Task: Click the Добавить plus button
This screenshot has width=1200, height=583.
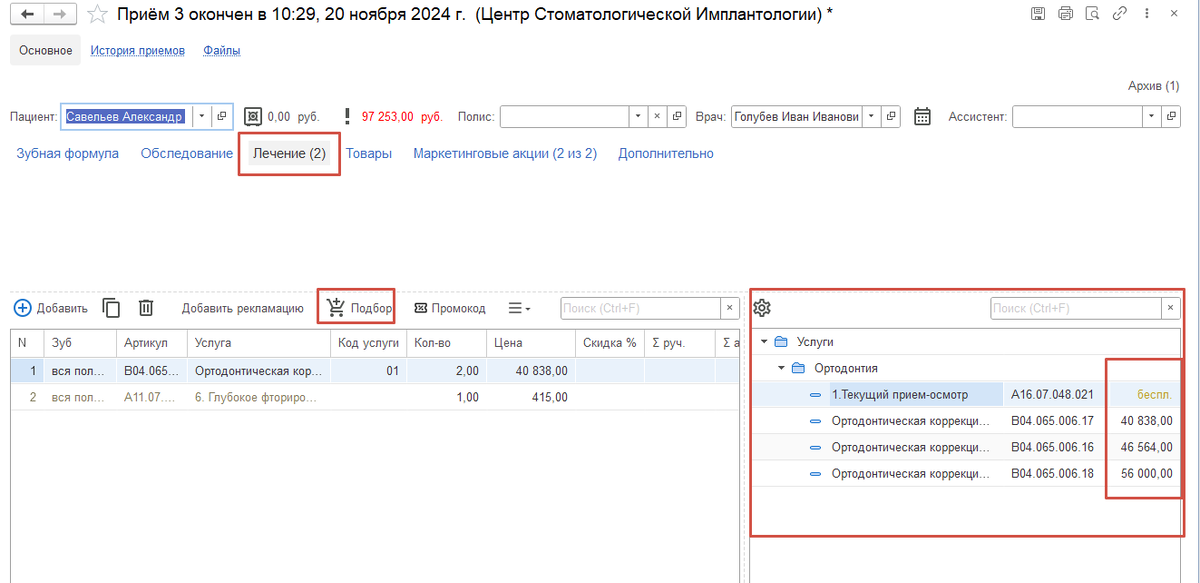Action: [51, 308]
